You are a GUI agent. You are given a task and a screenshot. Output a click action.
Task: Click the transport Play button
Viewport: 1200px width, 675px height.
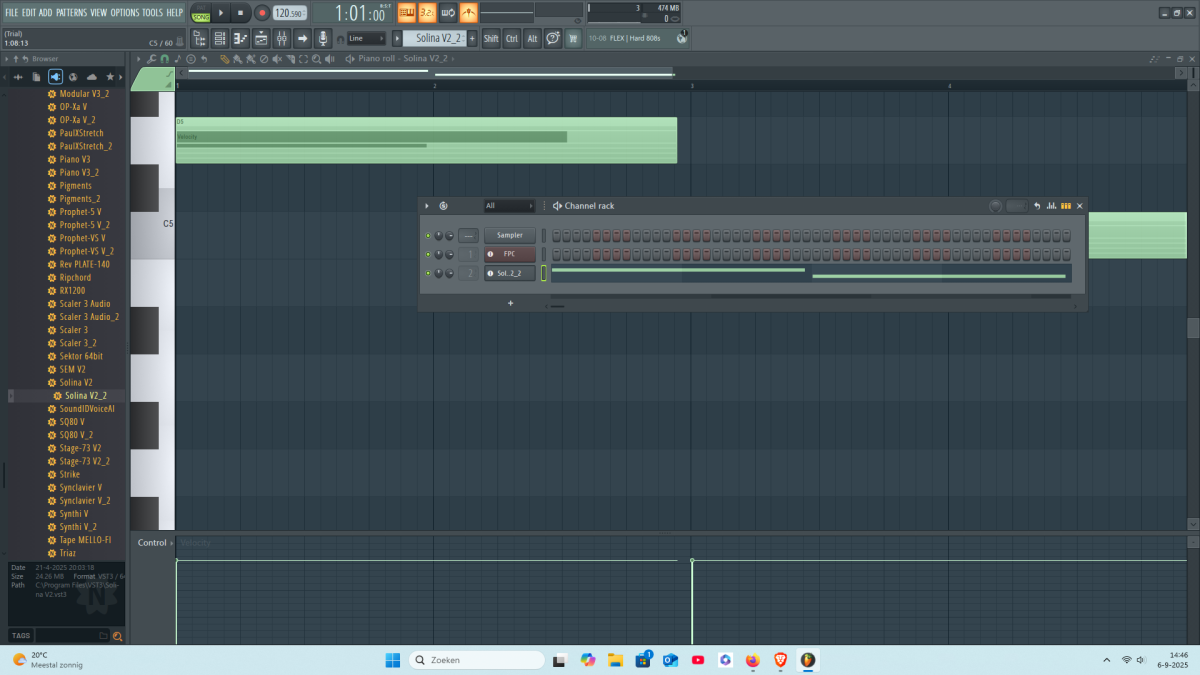pos(221,13)
